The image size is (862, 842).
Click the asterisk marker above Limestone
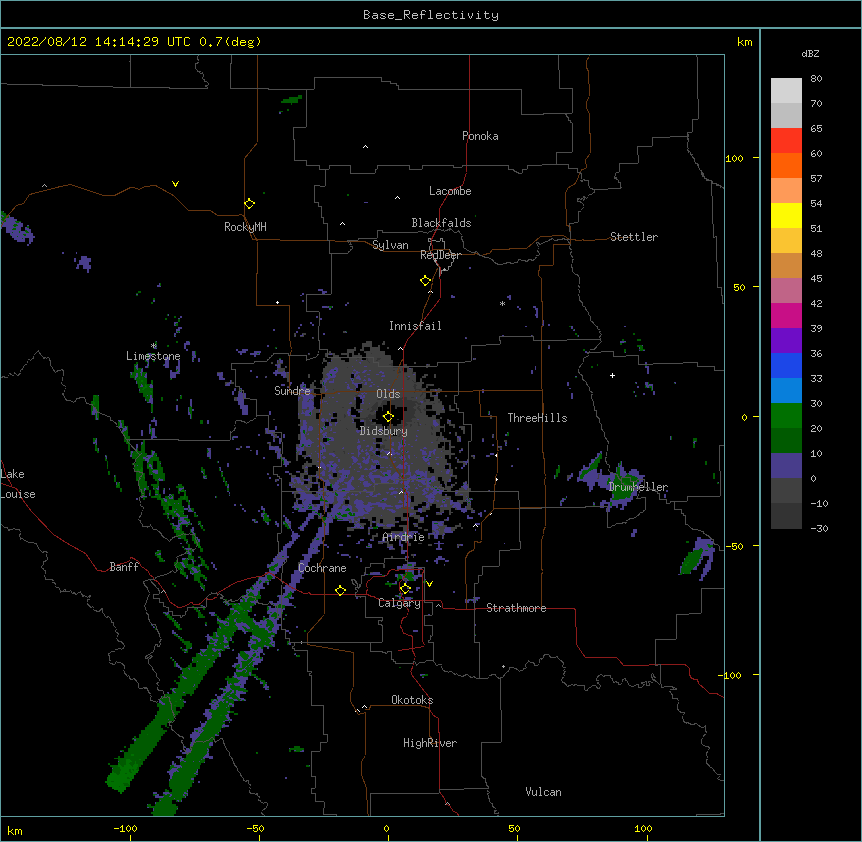pyautogui.click(x=153, y=346)
